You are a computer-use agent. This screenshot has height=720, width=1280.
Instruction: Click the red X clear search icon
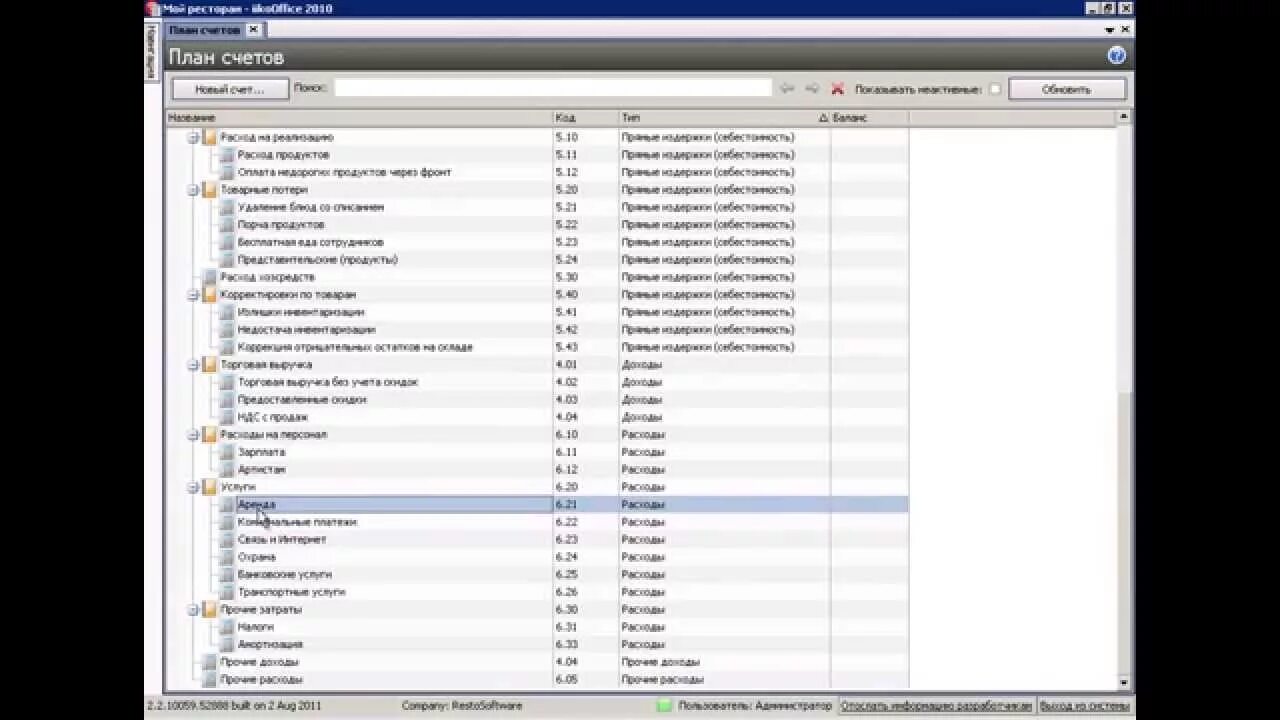(x=838, y=89)
